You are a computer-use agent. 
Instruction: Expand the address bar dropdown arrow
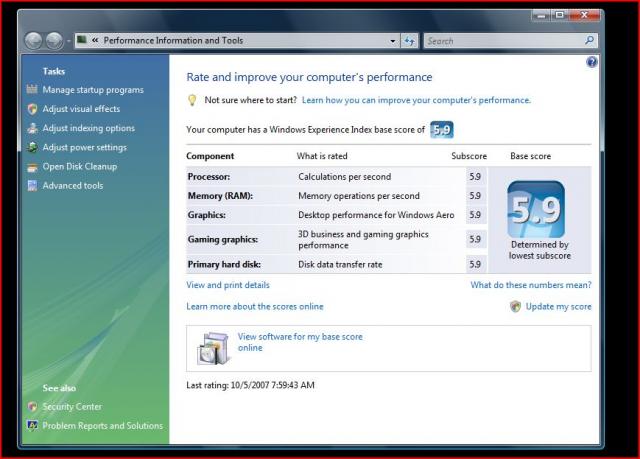(x=393, y=41)
